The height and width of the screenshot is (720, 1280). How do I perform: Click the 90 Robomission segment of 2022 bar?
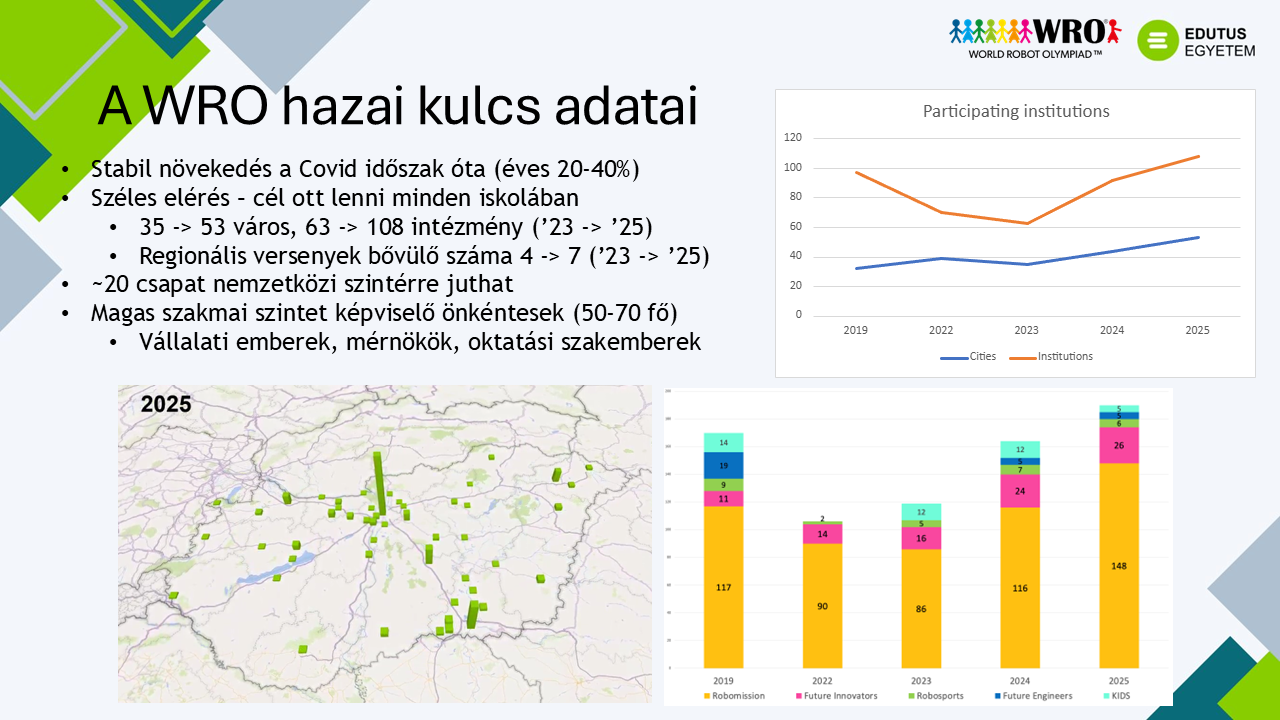[x=822, y=606]
